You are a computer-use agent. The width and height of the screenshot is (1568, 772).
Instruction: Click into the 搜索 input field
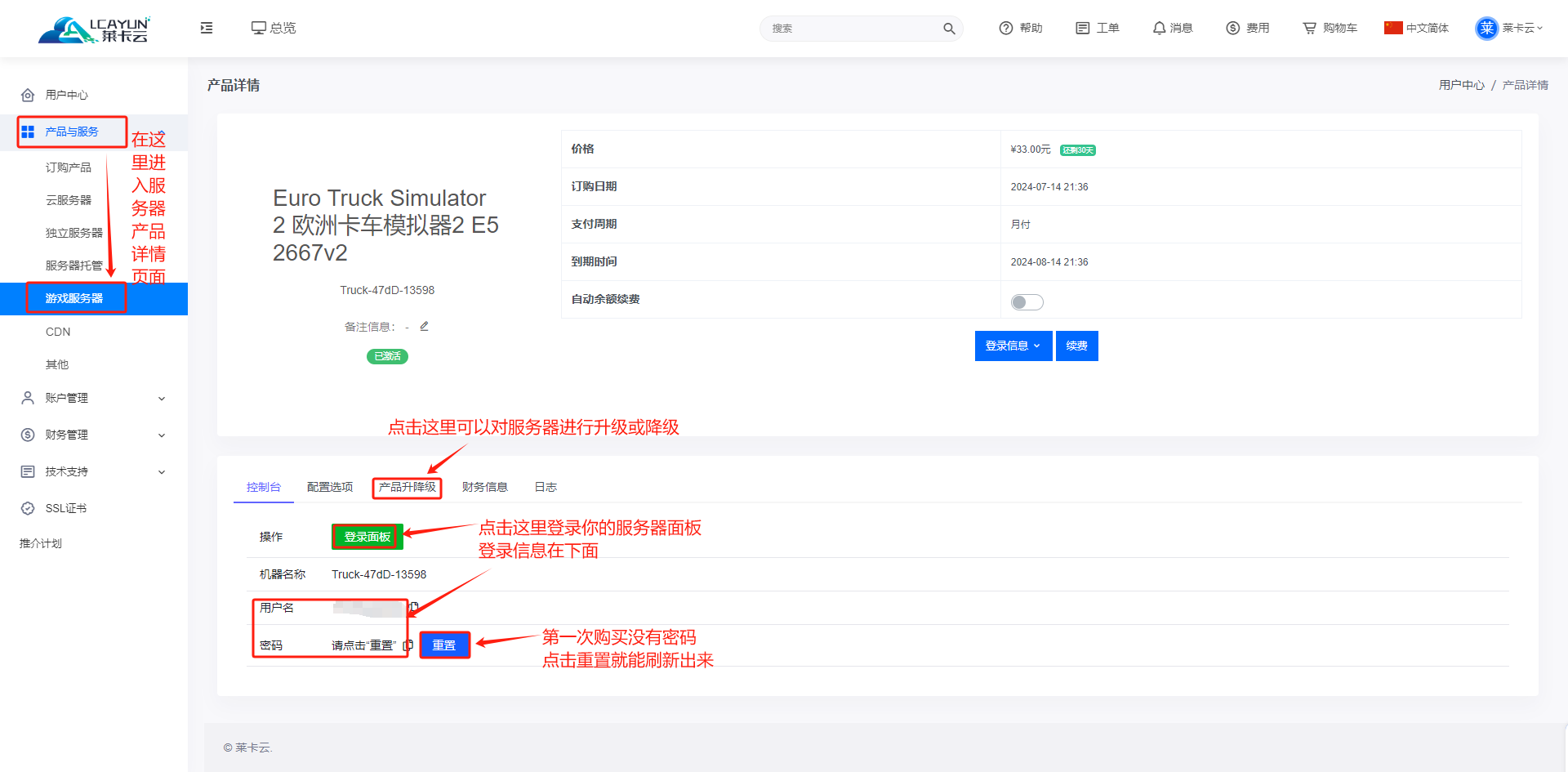[853, 29]
